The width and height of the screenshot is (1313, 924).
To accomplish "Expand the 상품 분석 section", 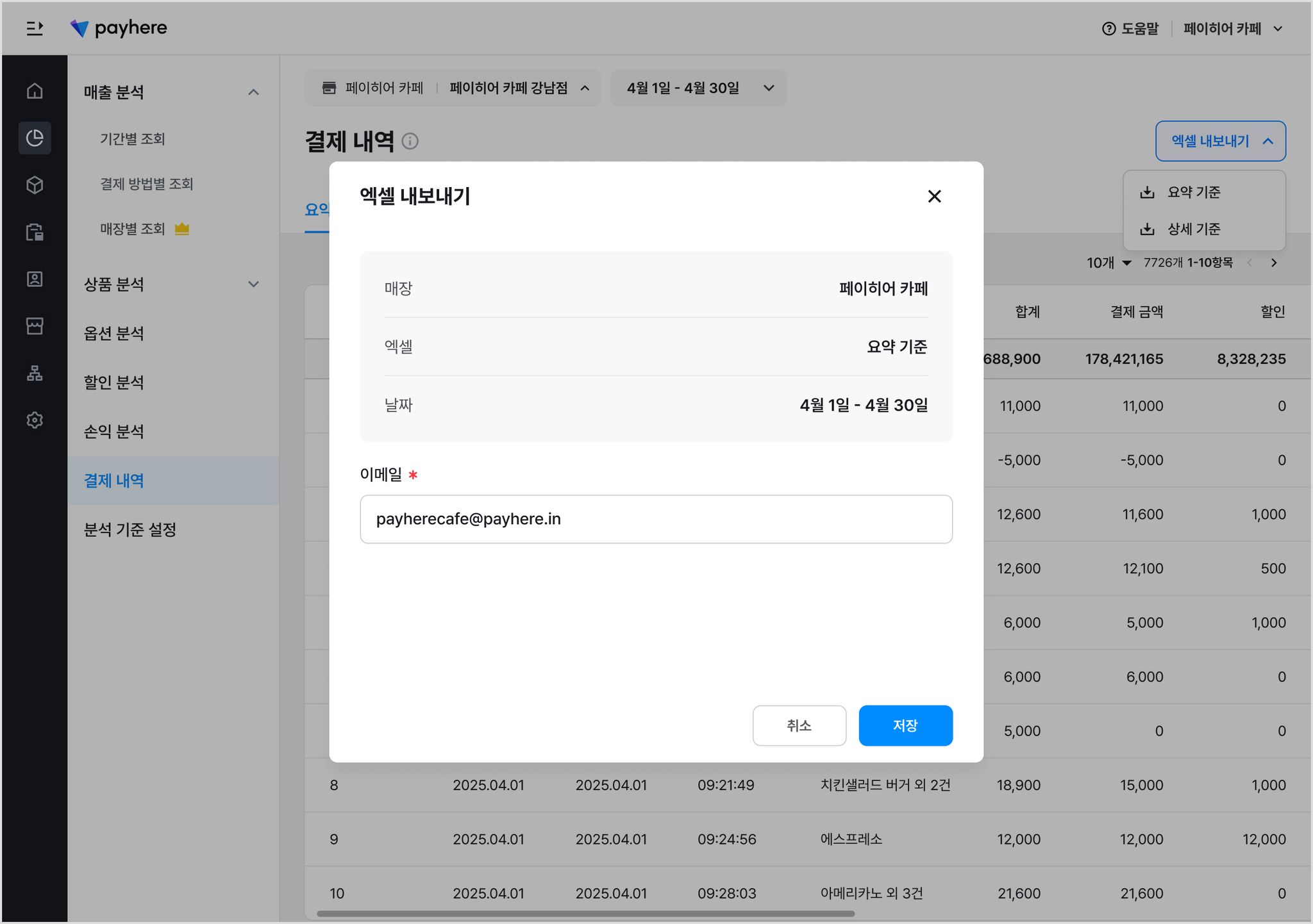I will (x=254, y=285).
